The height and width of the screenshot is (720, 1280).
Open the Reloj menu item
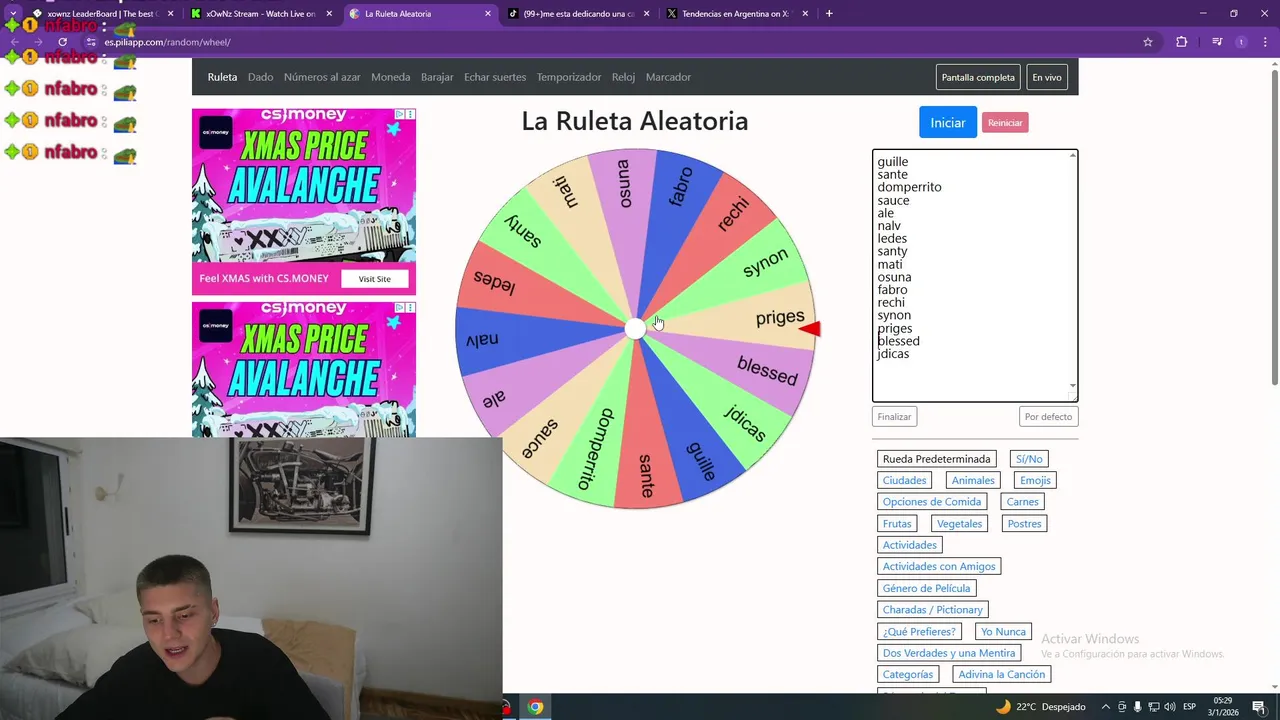click(623, 77)
